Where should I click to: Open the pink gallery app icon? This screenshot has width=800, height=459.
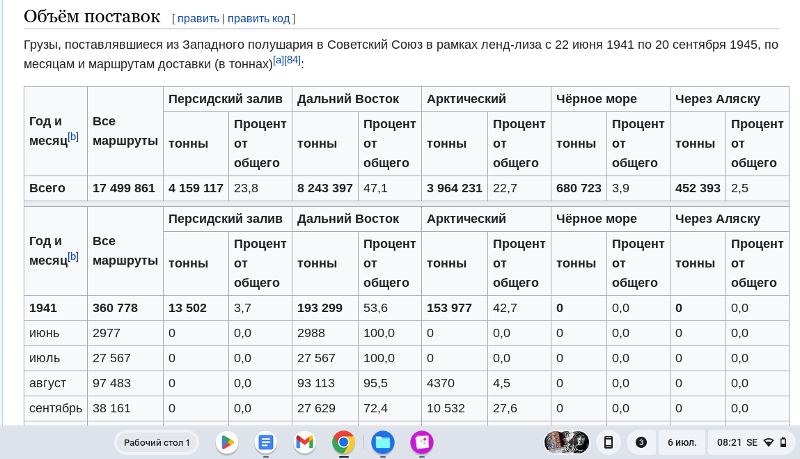[x=421, y=442]
